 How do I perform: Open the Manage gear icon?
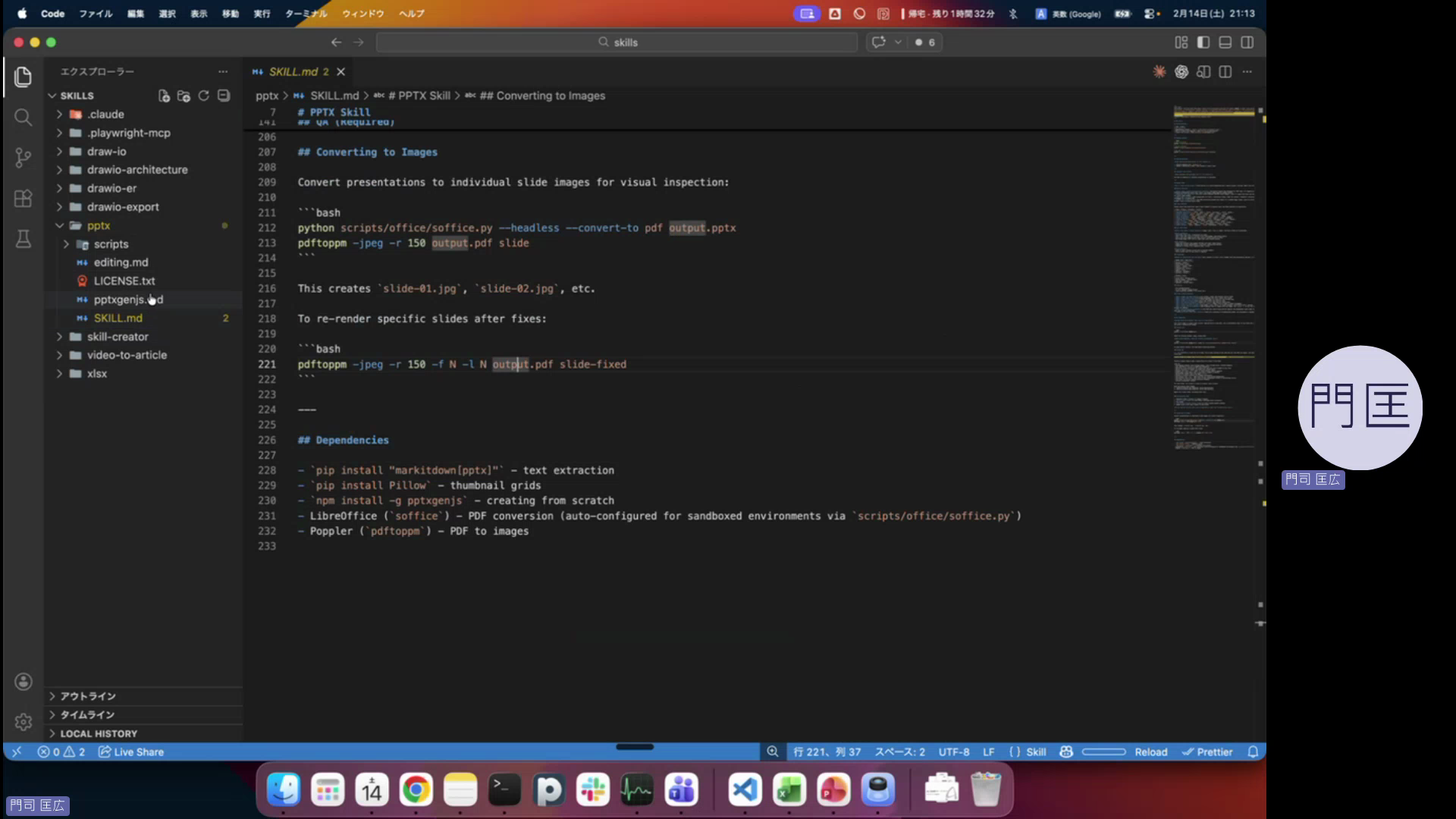tap(23, 722)
